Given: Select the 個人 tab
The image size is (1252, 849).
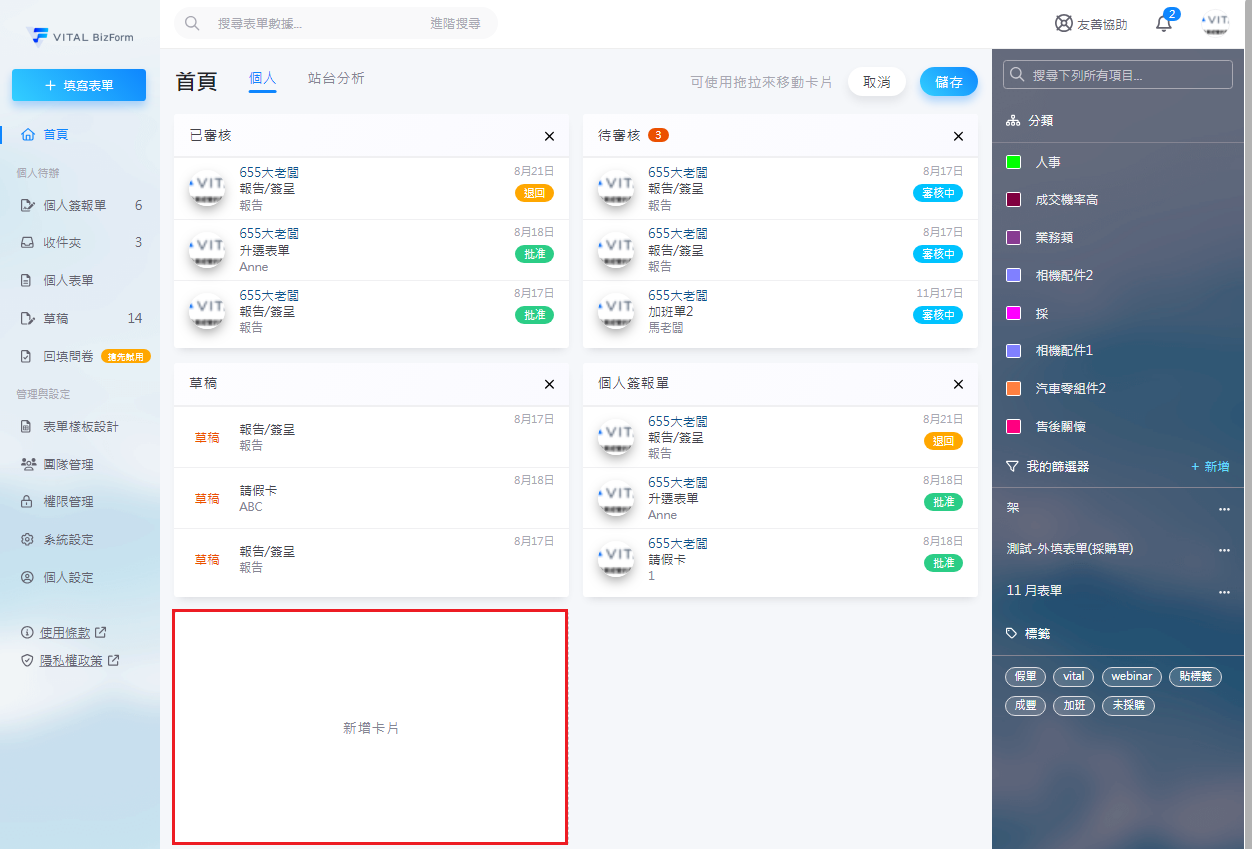Looking at the screenshot, I should coord(262,78).
